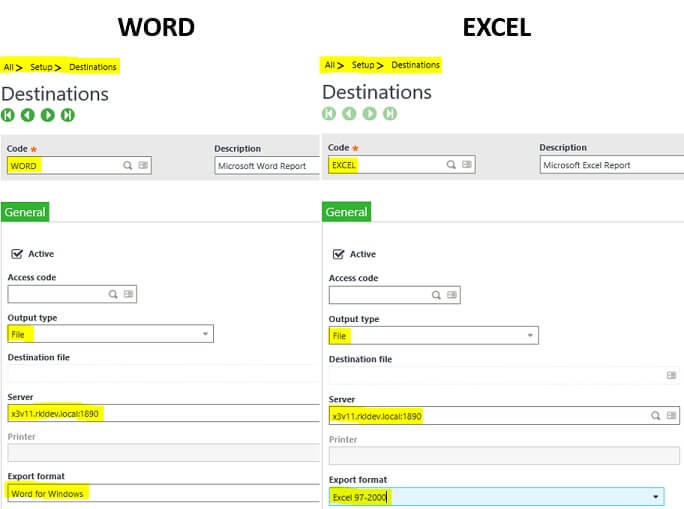
Task: Search icon in WORD Access code field
Action: coord(113,294)
